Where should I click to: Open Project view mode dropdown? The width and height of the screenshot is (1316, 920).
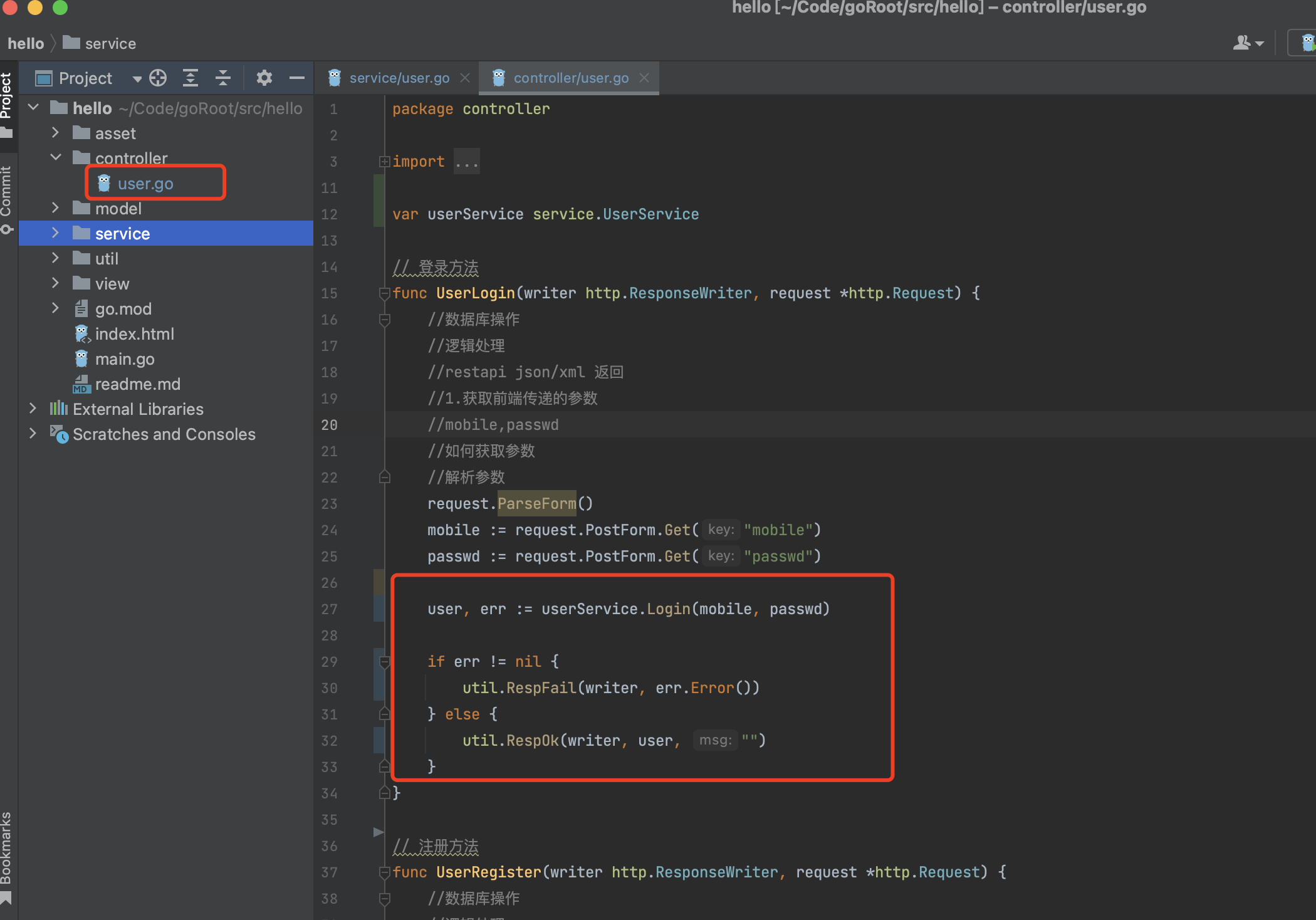pyautogui.click(x=137, y=78)
